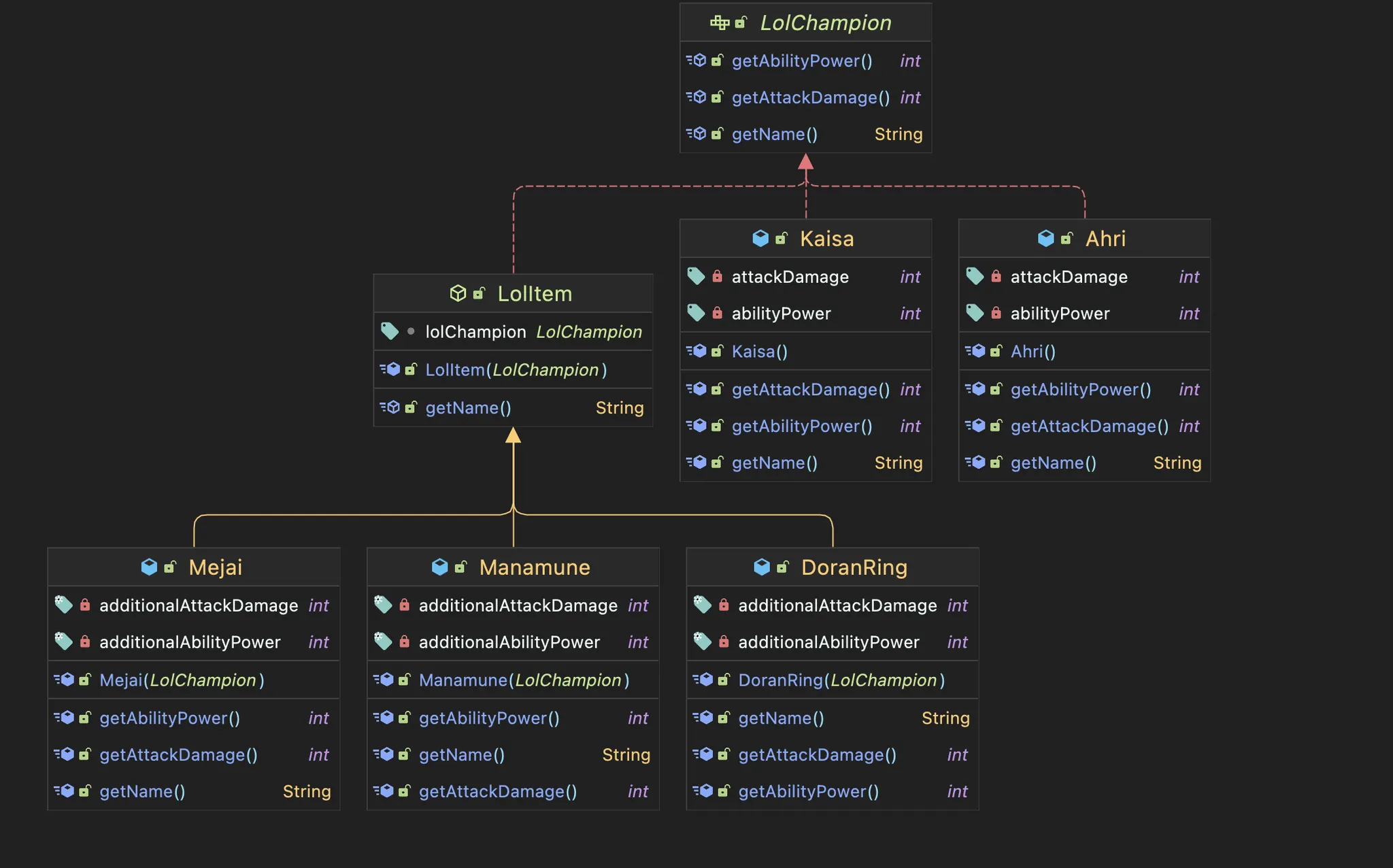The width and height of the screenshot is (1393, 868).
Task: Click the class icon beside Manamune
Action: pyautogui.click(x=439, y=567)
